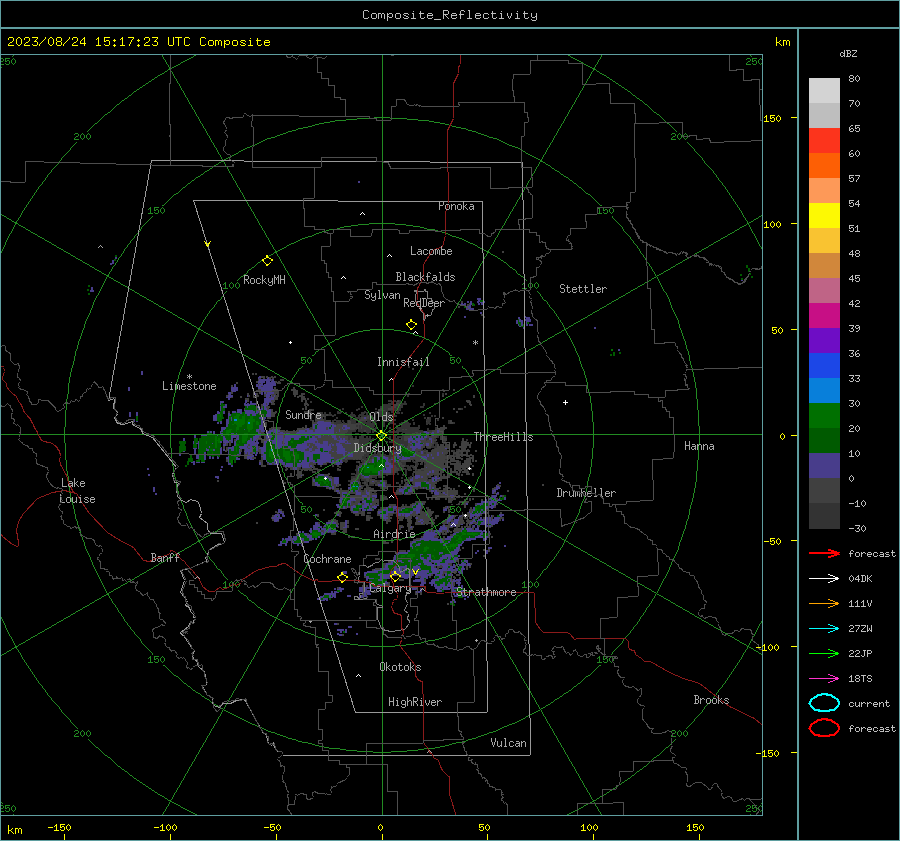Click yellow diamond at radar center near Olds

(x=381, y=436)
